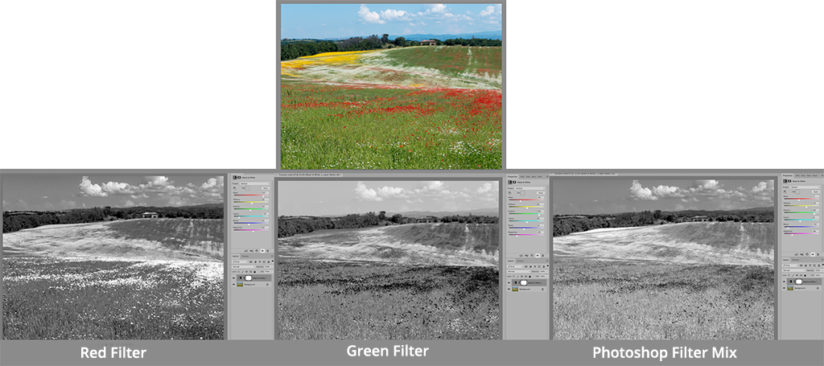The height and width of the screenshot is (366, 824).
Task: Switch to Layers tab in Red Filter panel
Action: [236, 257]
